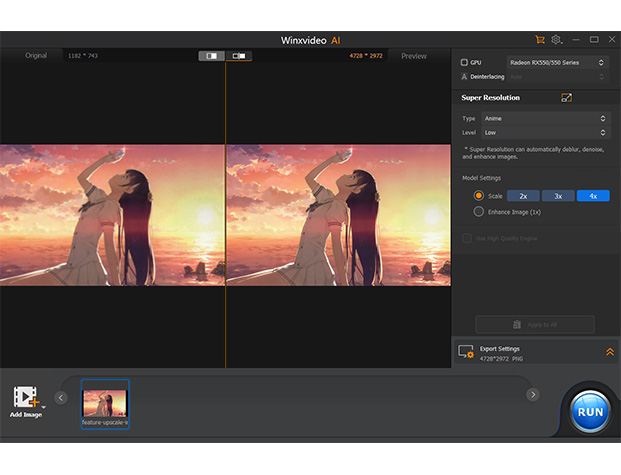
Task: Click the 4728*2972 PNG export info text
Action: click(501, 359)
